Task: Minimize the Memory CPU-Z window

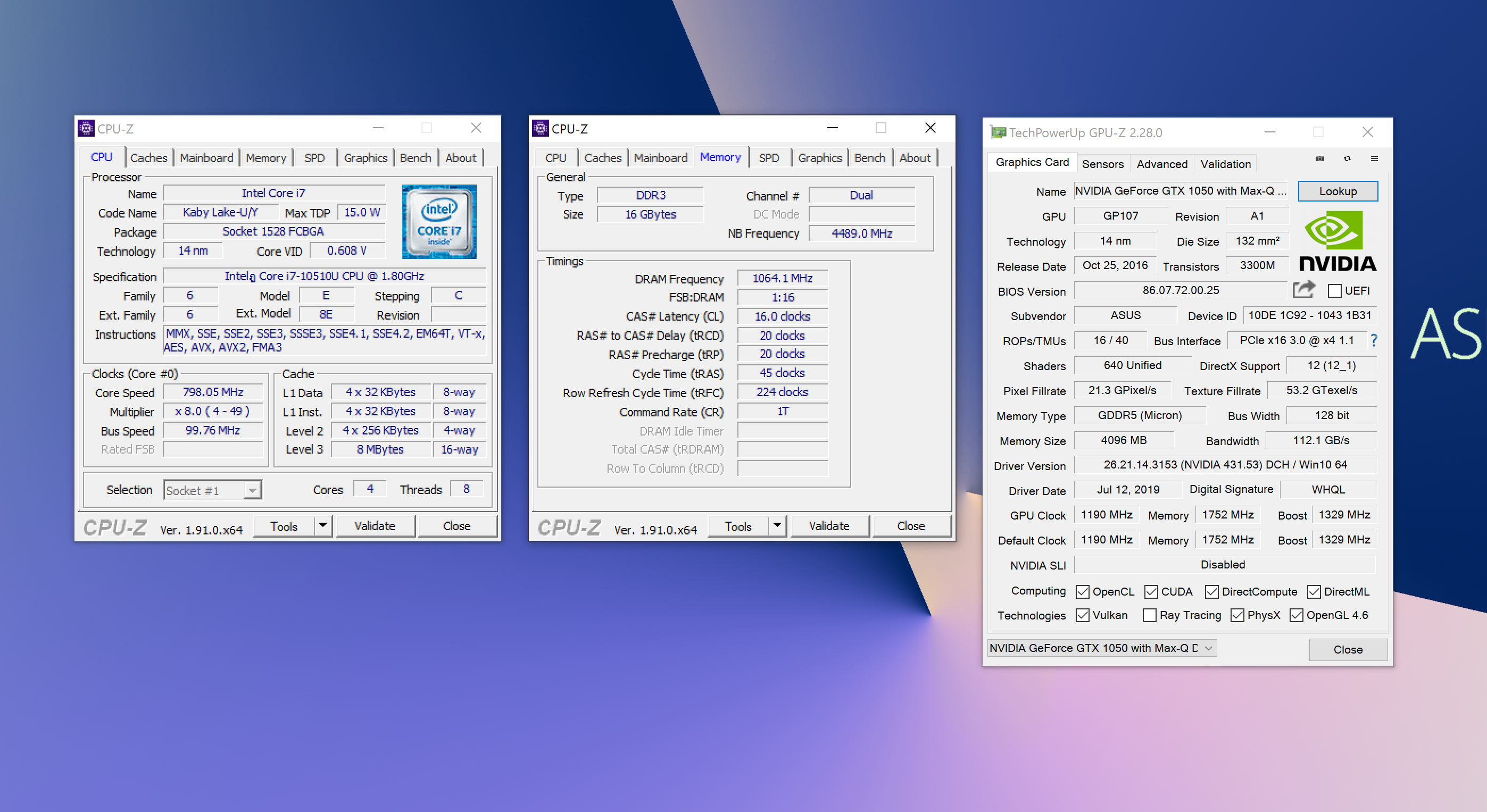Action: coord(833,128)
